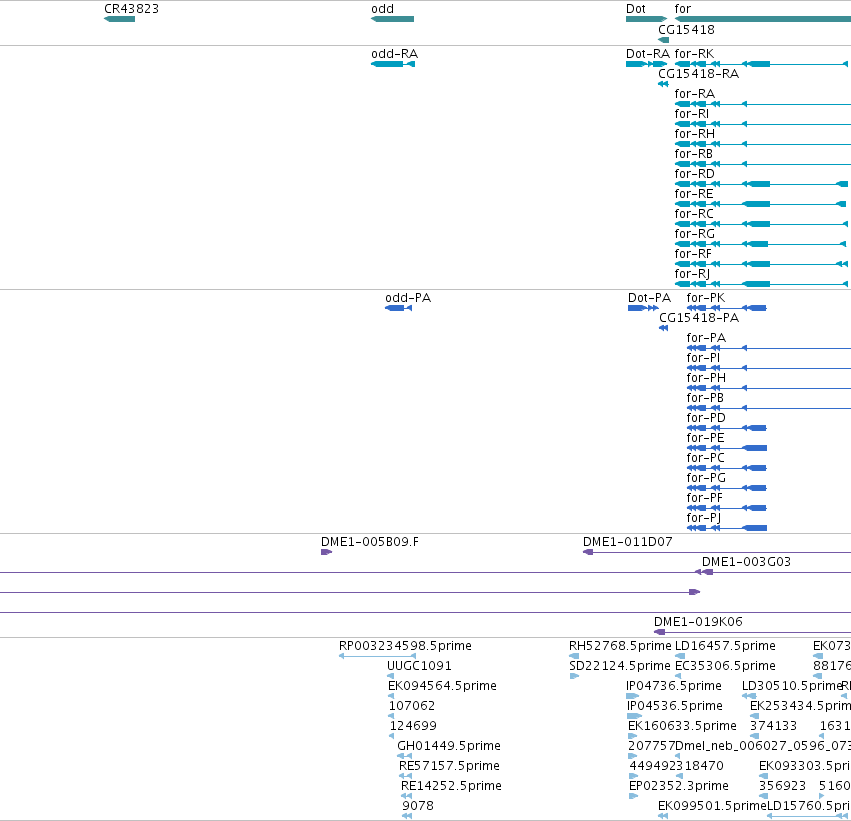Click the DME1-019K06 feature label

pos(698,622)
